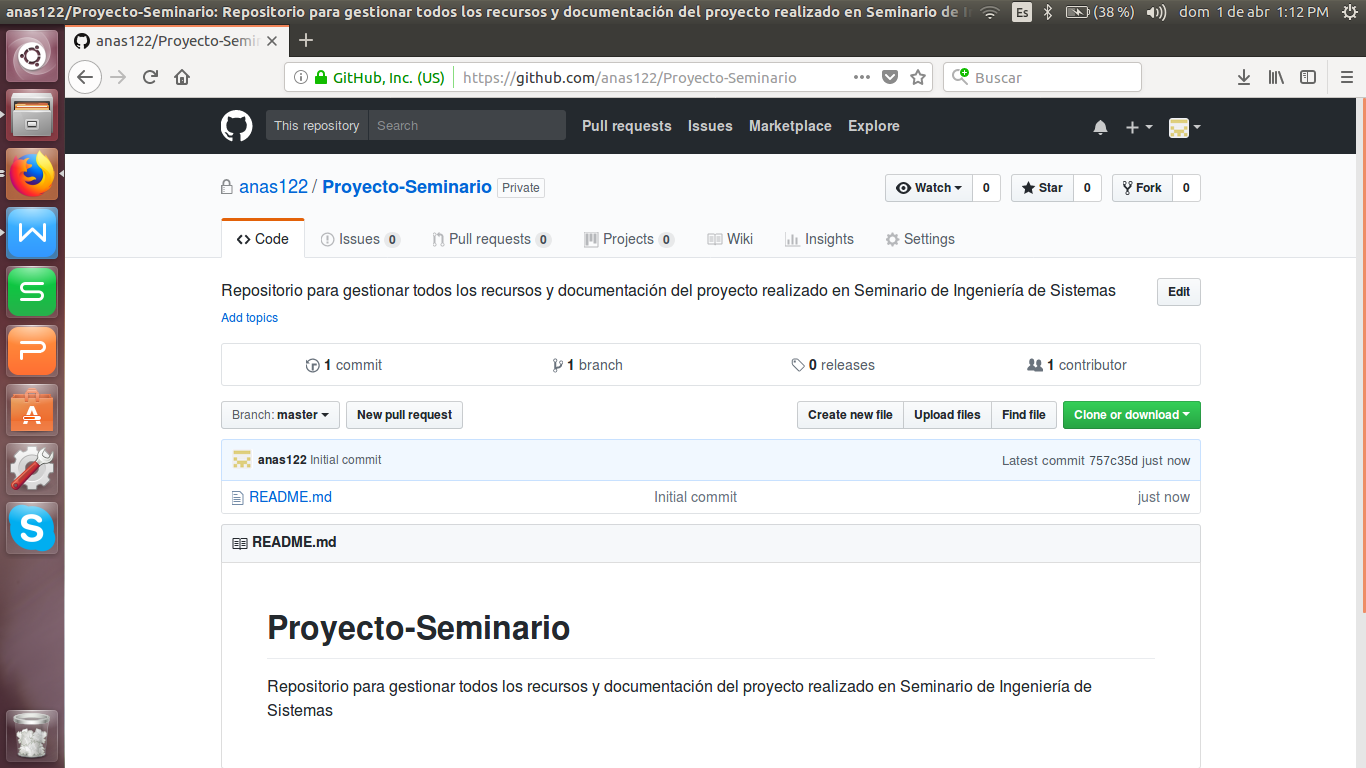Open Ubuntu Software from the dock
Image resolution: width=1366 pixels, height=768 pixels.
click(32, 409)
